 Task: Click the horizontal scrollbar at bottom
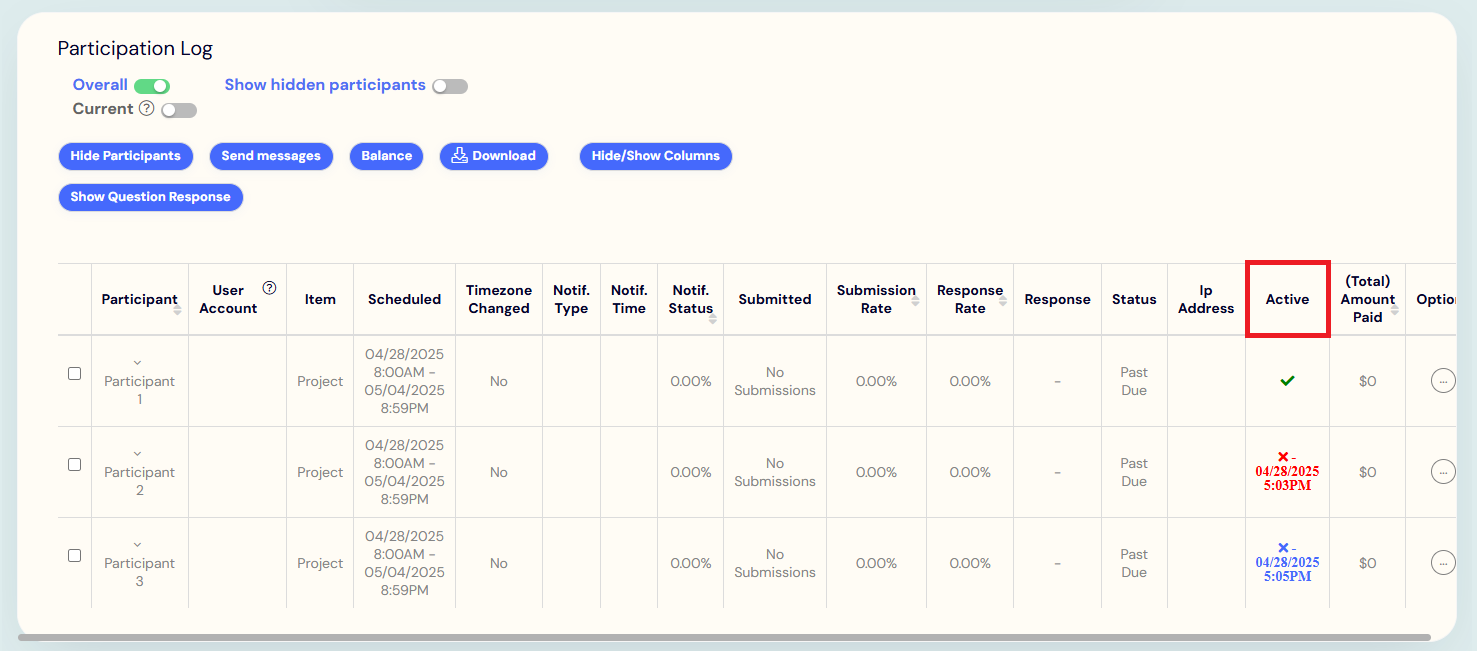(724, 637)
